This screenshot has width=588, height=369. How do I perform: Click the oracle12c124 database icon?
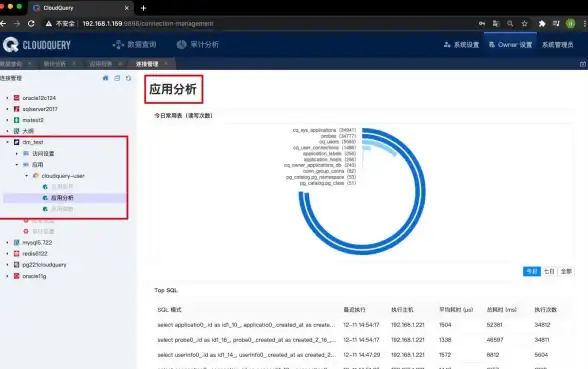(16, 98)
